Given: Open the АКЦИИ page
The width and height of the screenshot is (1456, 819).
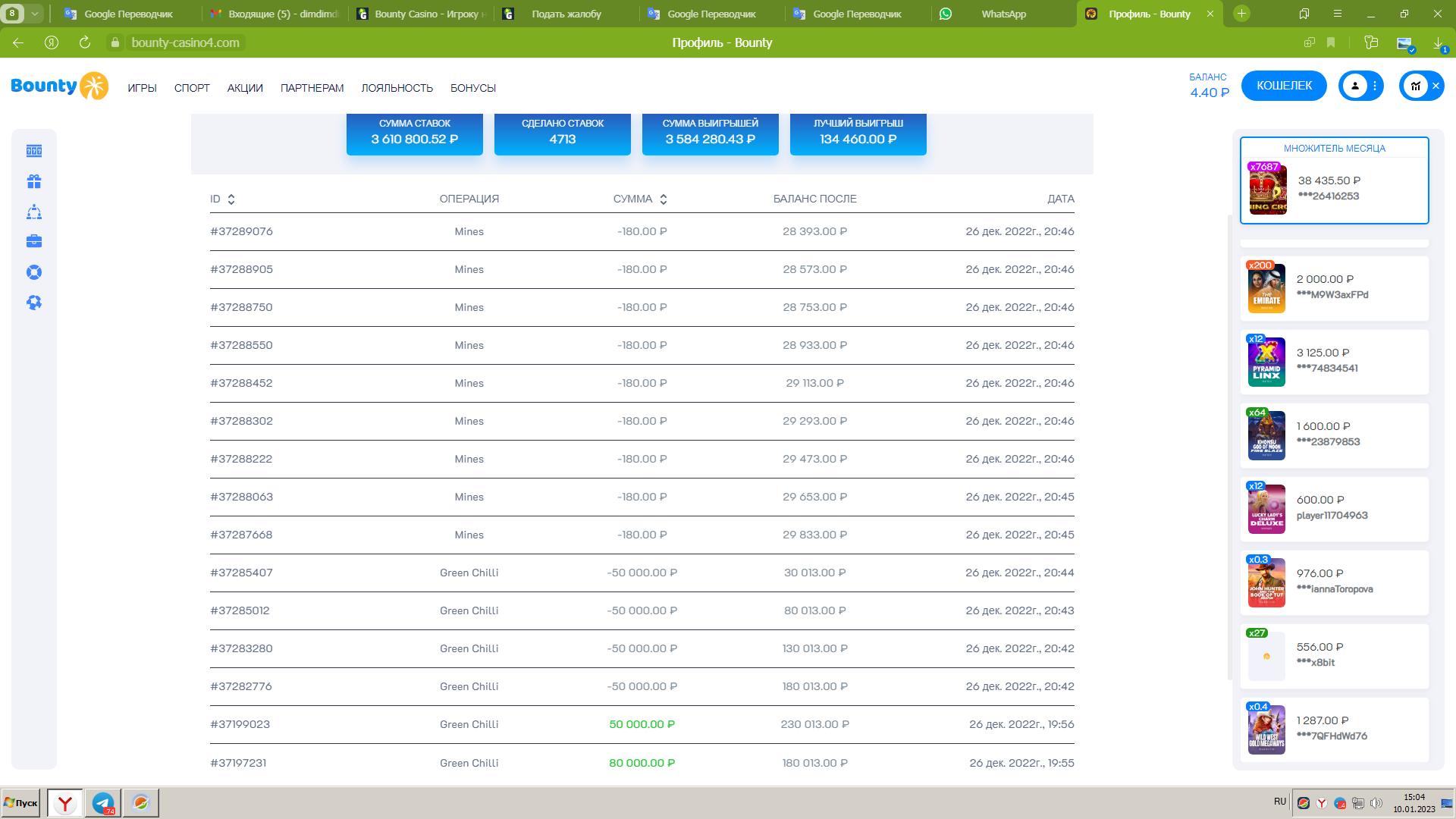Looking at the screenshot, I should [x=245, y=88].
